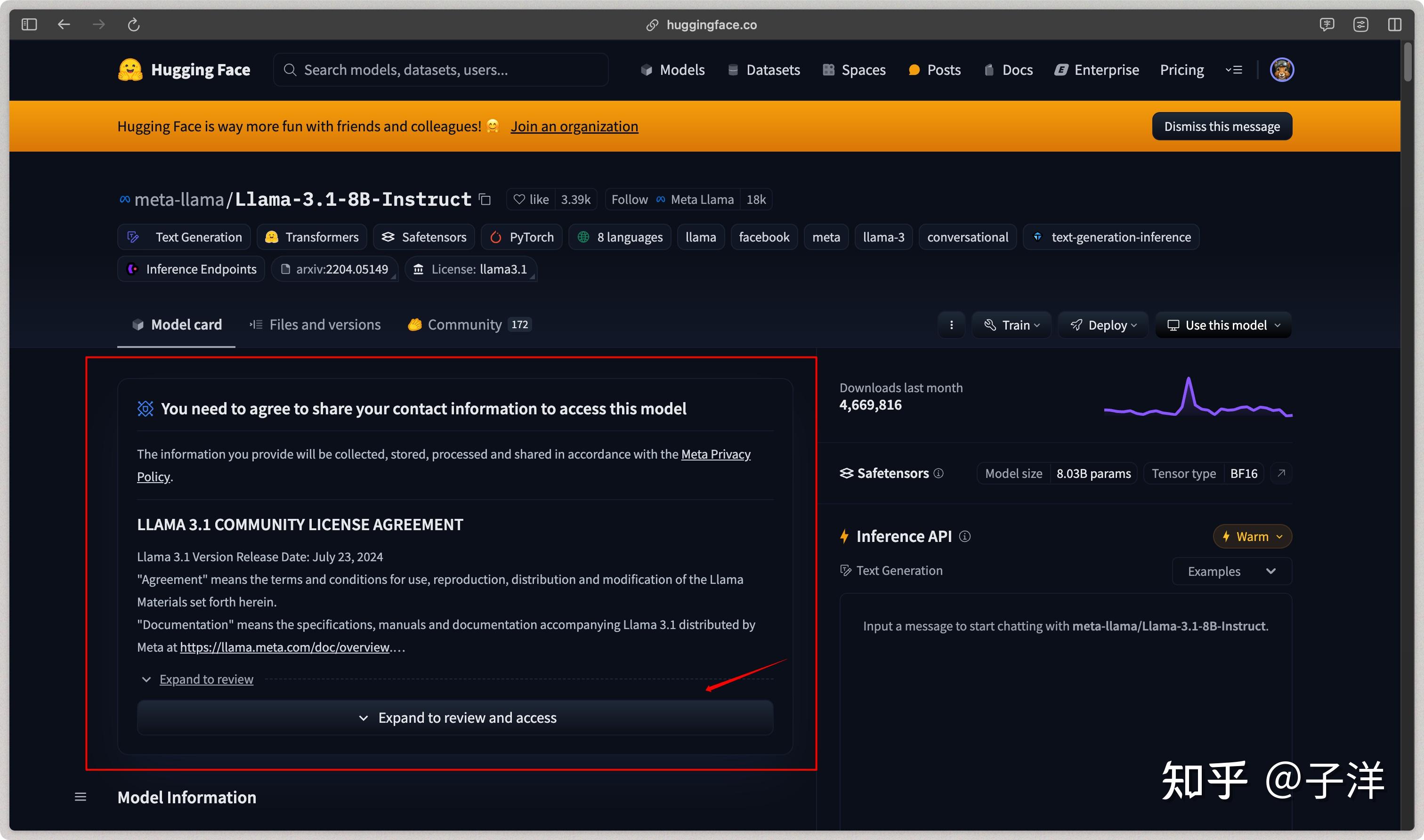Open table of contents hamburger icon
This screenshot has width=1424, height=840.
click(x=81, y=797)
